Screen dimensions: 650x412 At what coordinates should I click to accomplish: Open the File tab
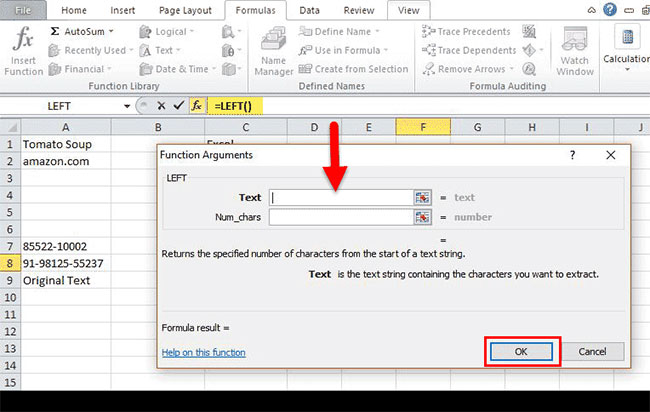23,10
